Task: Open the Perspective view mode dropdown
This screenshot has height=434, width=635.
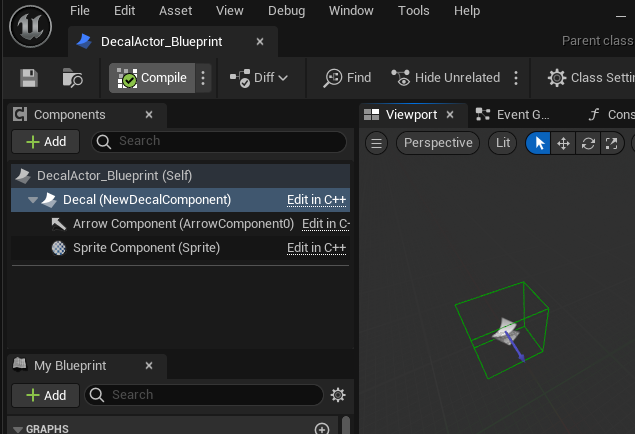Action: [x=438, y=143]
